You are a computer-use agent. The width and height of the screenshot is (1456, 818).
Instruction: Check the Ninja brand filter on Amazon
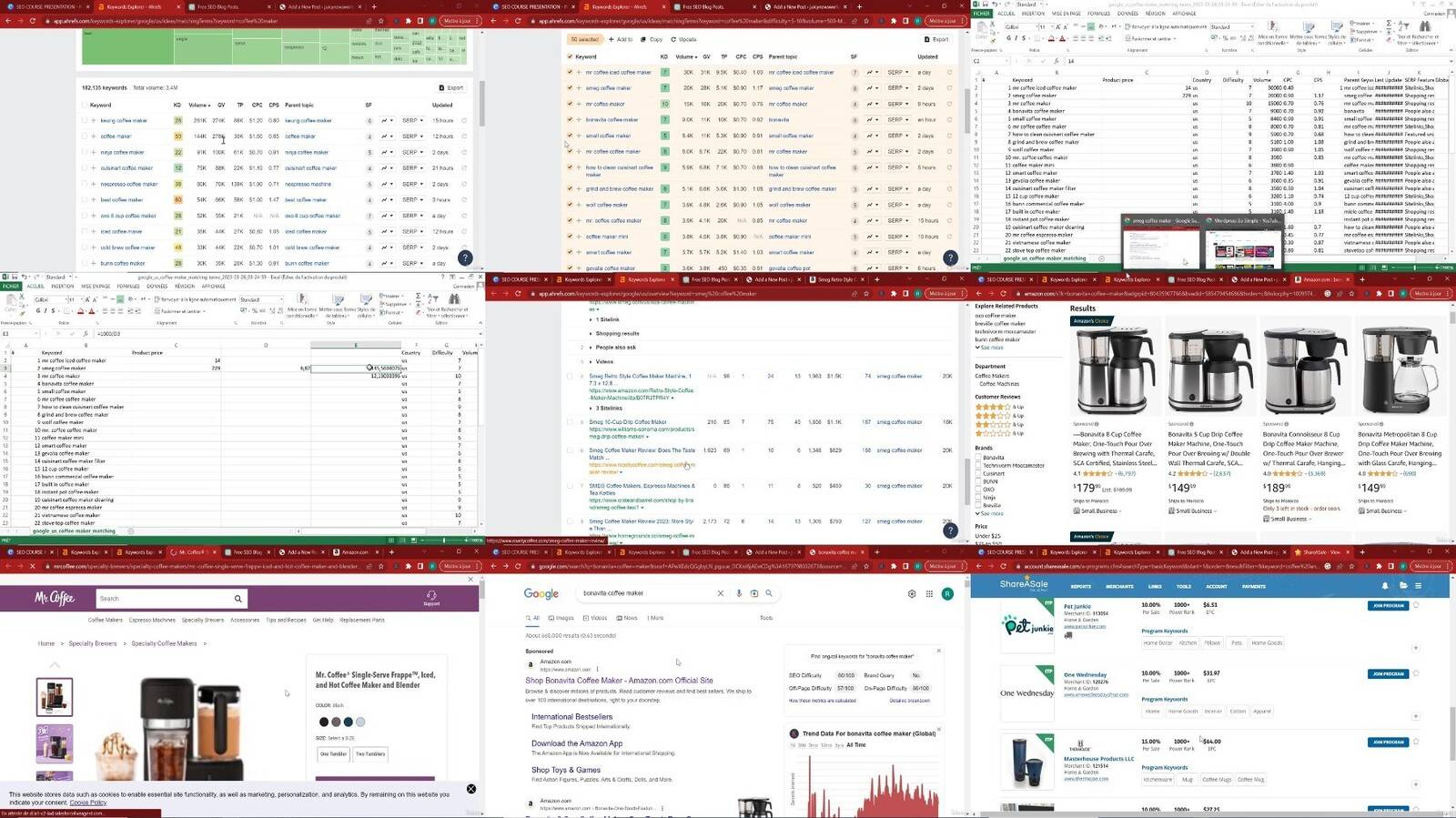pos(978,498)
